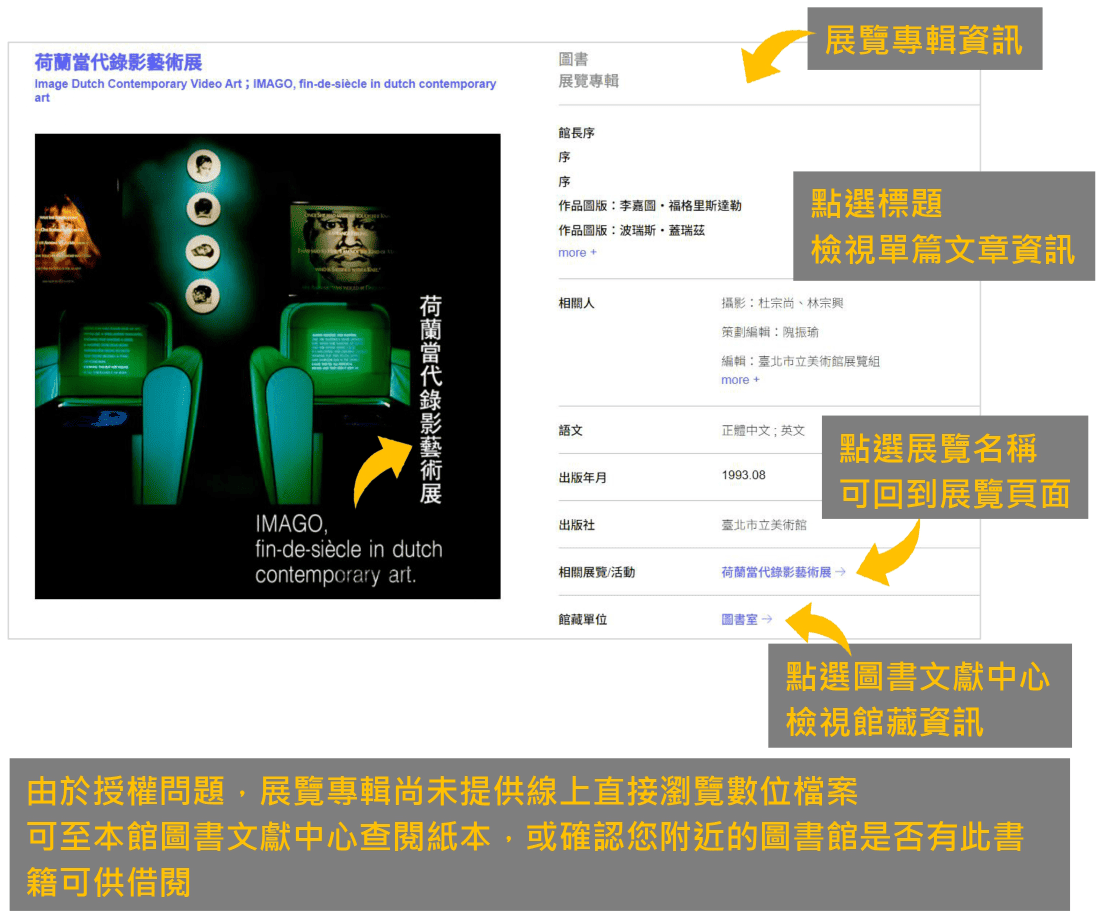Open the 館長序 article entry
This screenshot has width=1102, height=923.
(577, 131)
